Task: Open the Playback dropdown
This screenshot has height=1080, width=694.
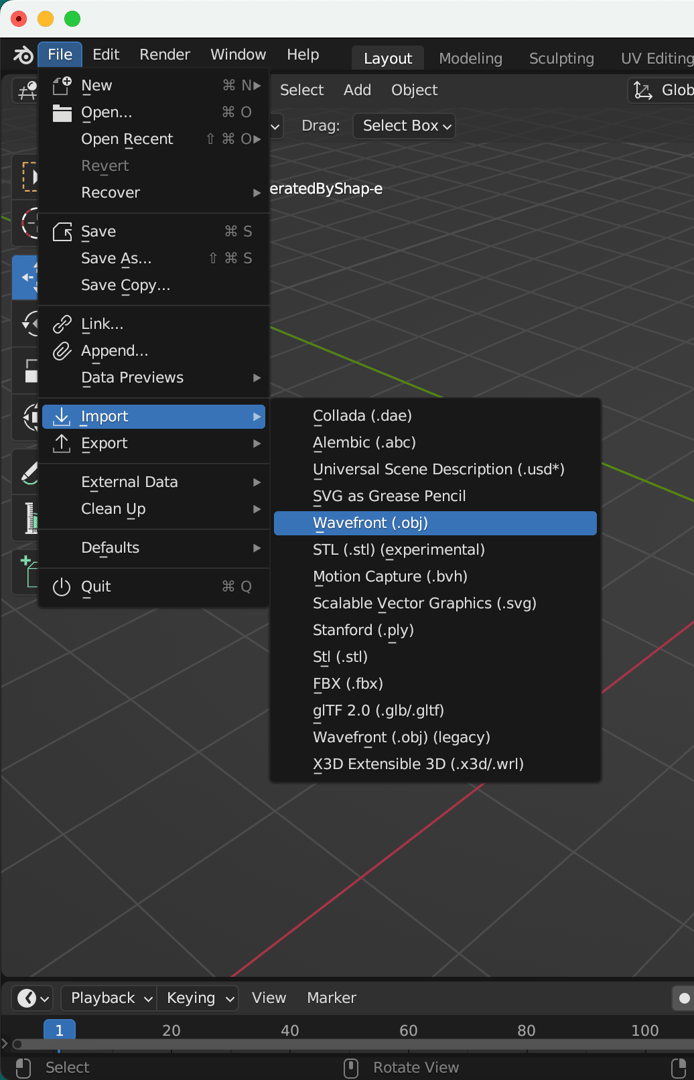Action: [x=109, y=997]
